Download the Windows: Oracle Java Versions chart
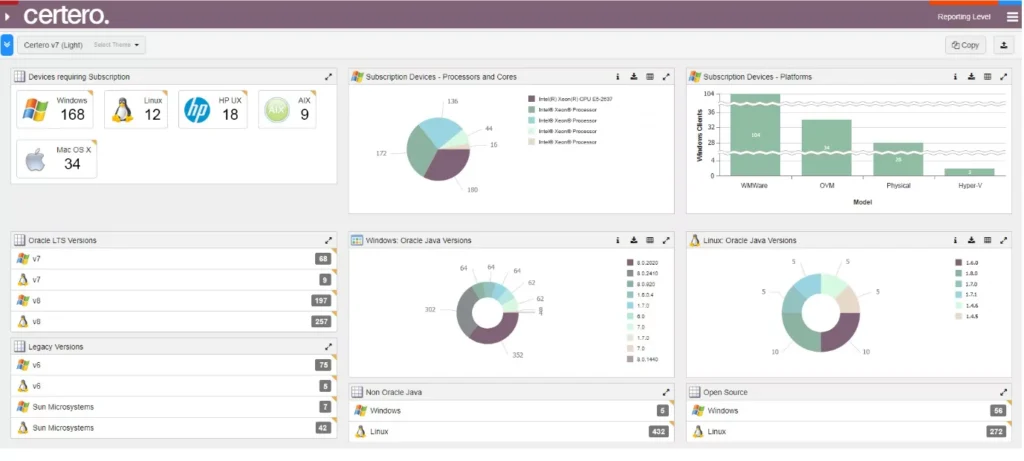Screen dimensions: 1024x461 click(x=633, y=240)
